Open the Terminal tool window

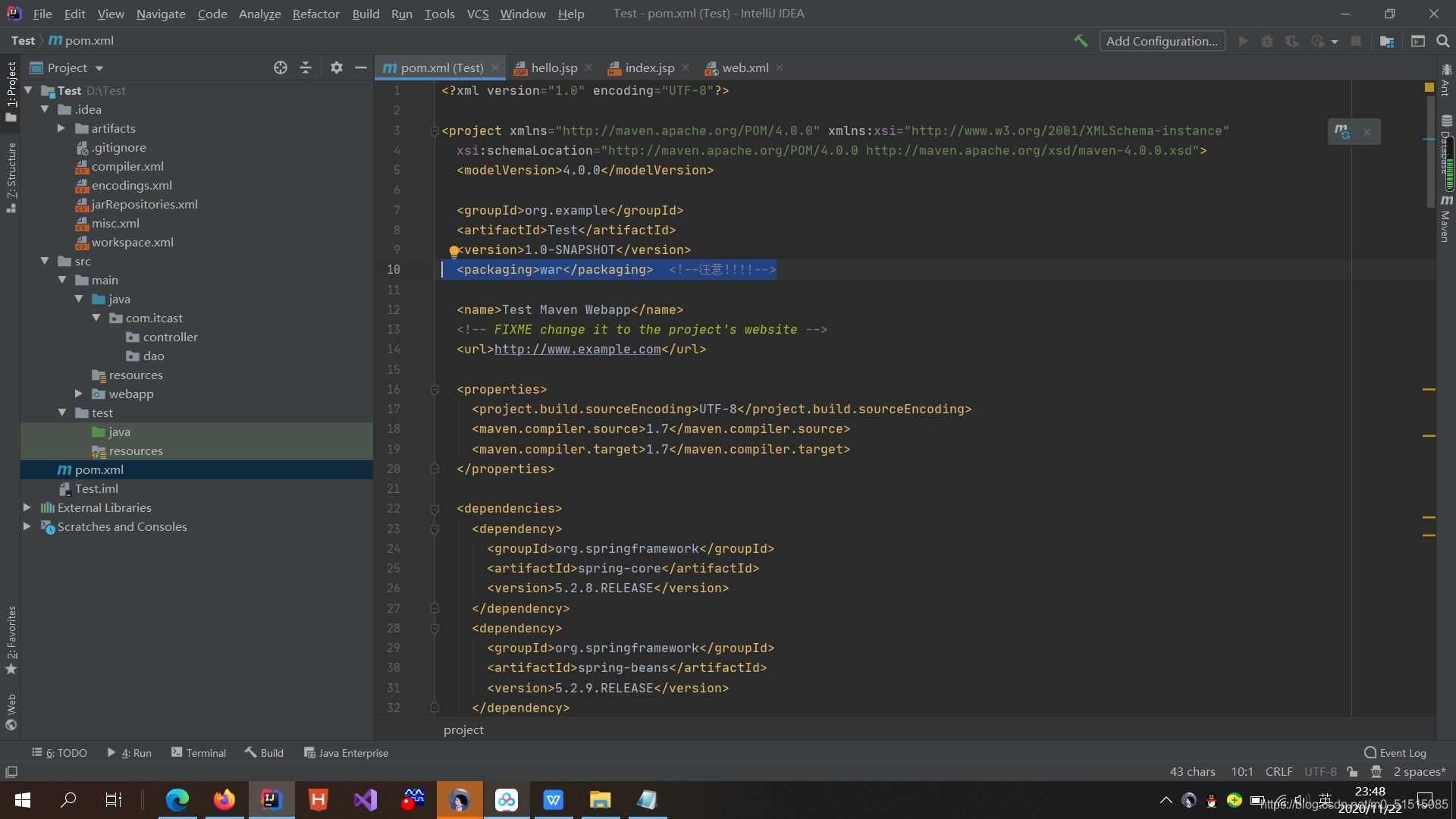(x=199, y=752)
